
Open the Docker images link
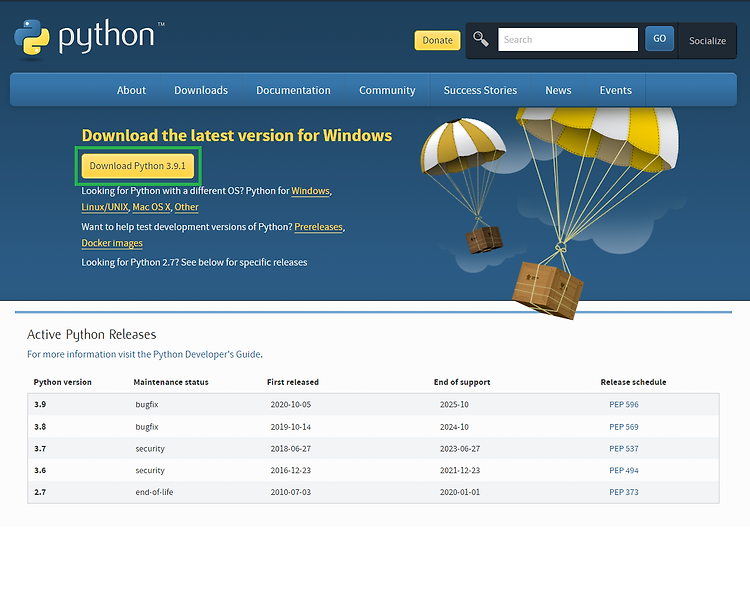coord(112,243)
